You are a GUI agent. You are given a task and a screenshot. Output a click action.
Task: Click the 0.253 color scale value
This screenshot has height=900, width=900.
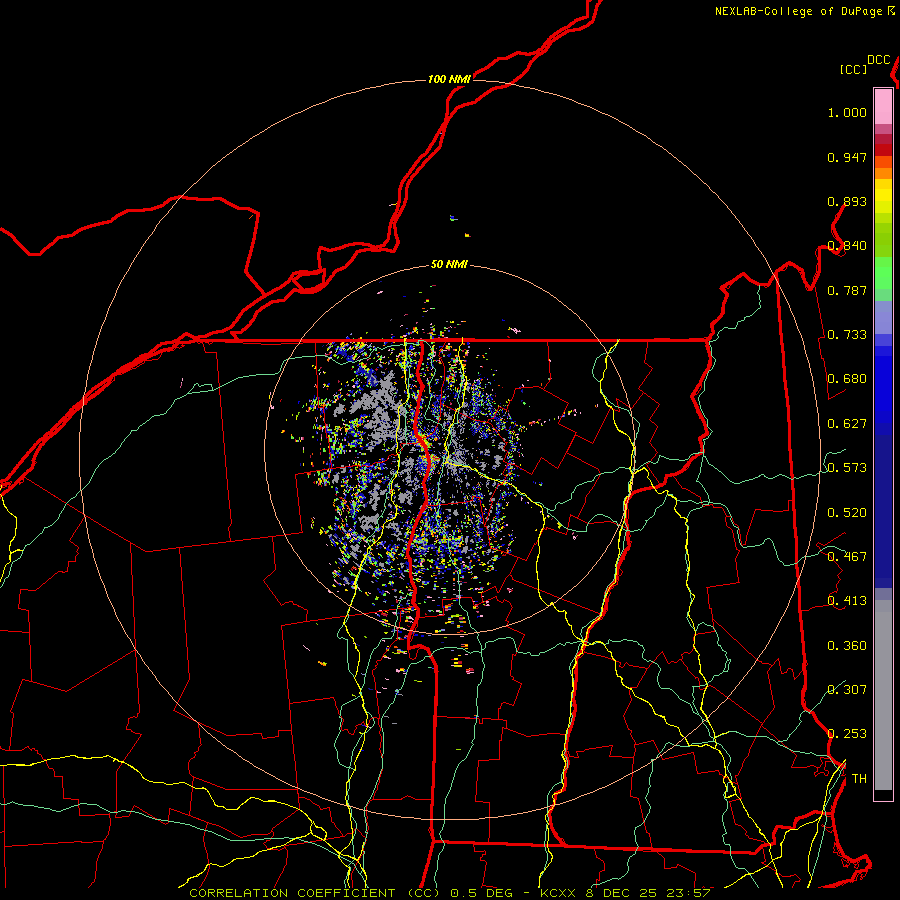[847, 734]
